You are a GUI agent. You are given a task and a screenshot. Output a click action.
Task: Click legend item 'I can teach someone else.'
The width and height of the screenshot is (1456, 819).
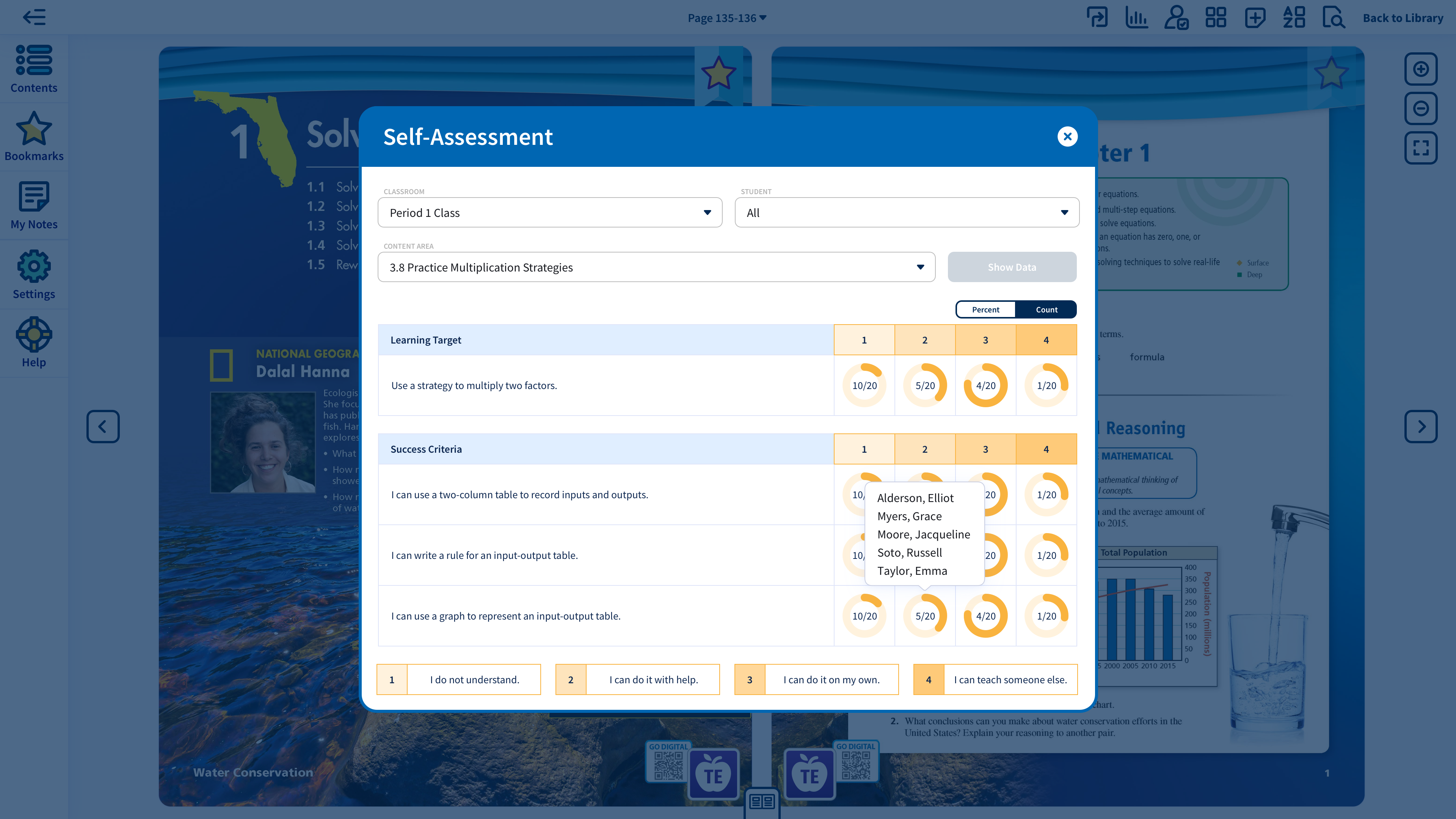[995, 679]
